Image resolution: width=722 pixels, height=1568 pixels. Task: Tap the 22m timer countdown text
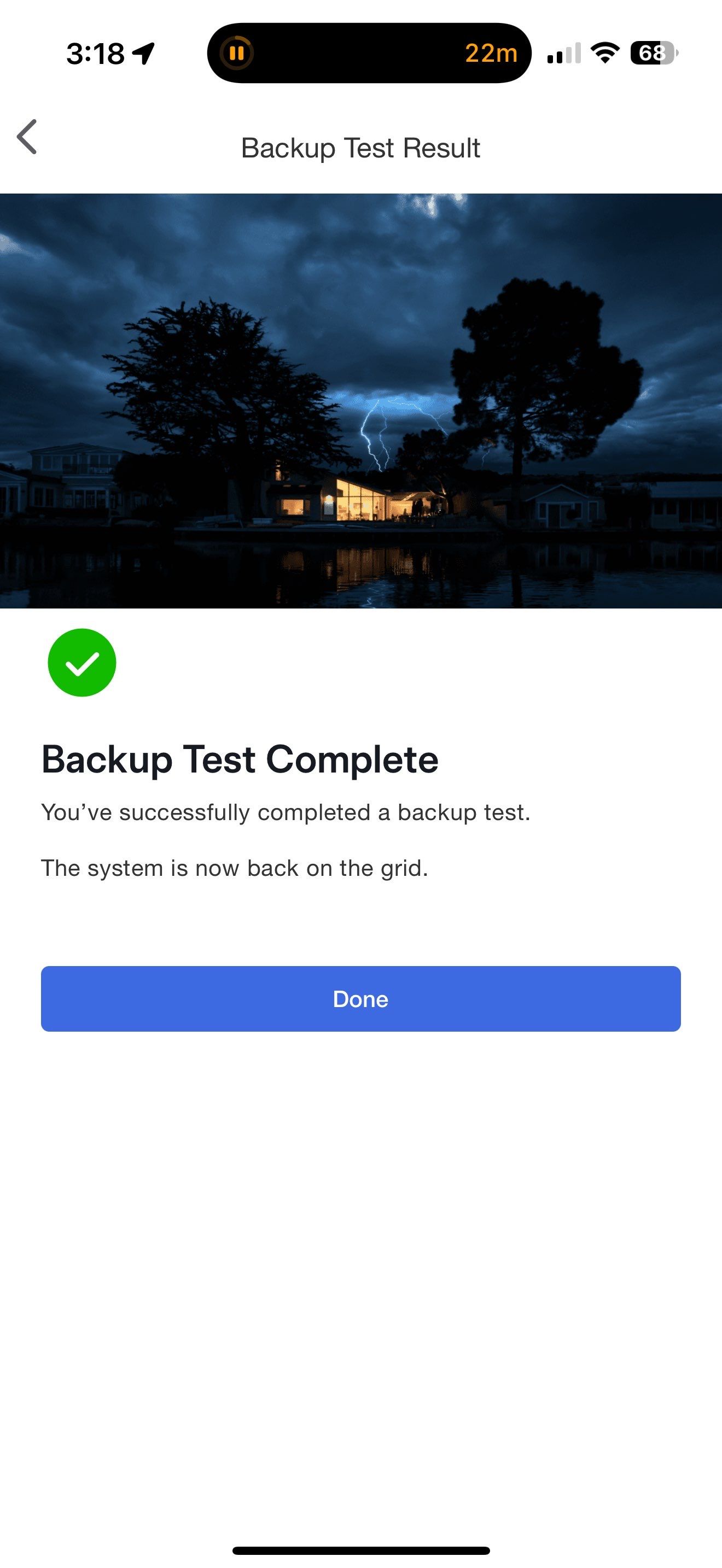point(491,53)
